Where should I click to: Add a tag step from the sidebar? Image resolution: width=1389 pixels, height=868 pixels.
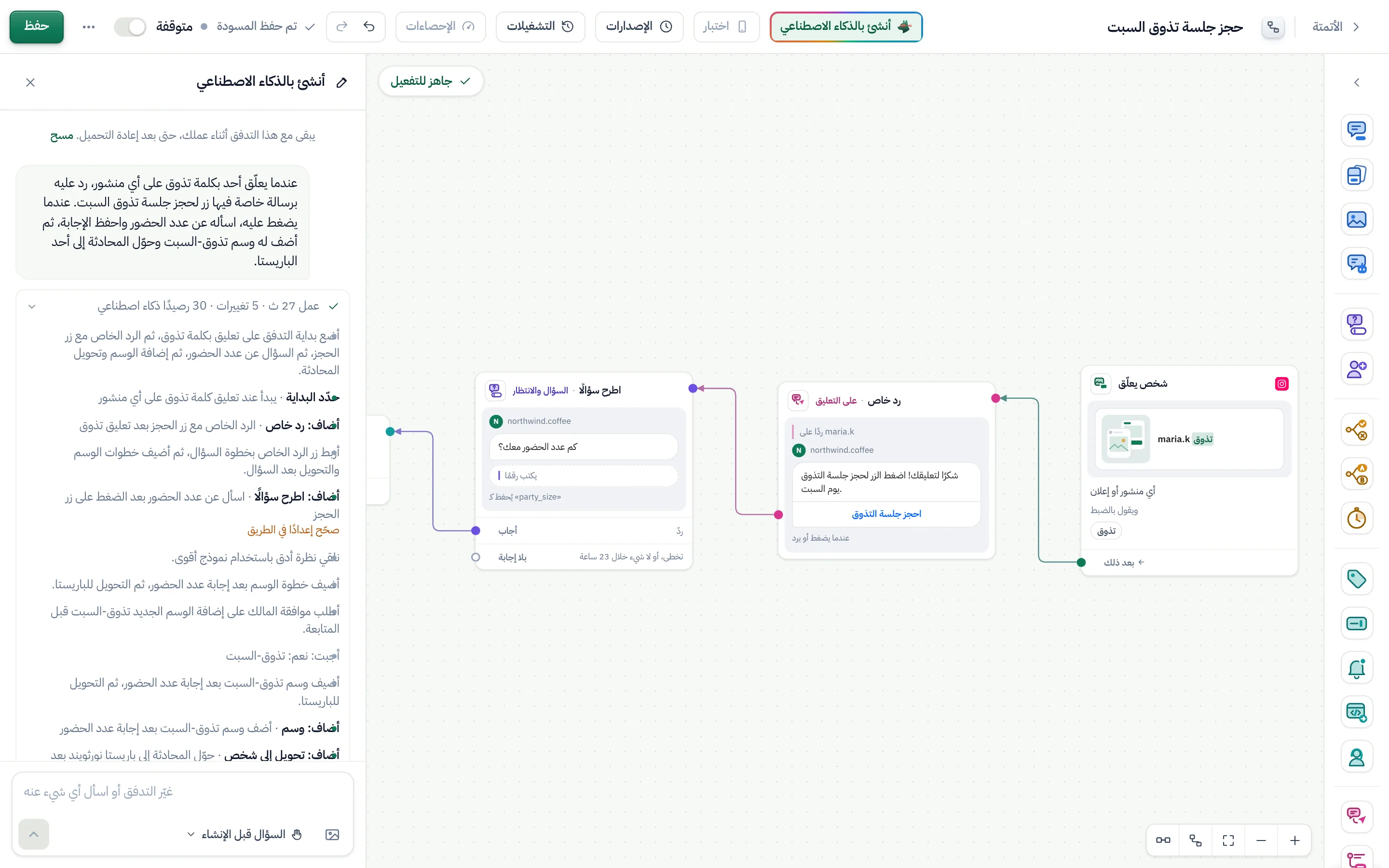click(1356, 579)
